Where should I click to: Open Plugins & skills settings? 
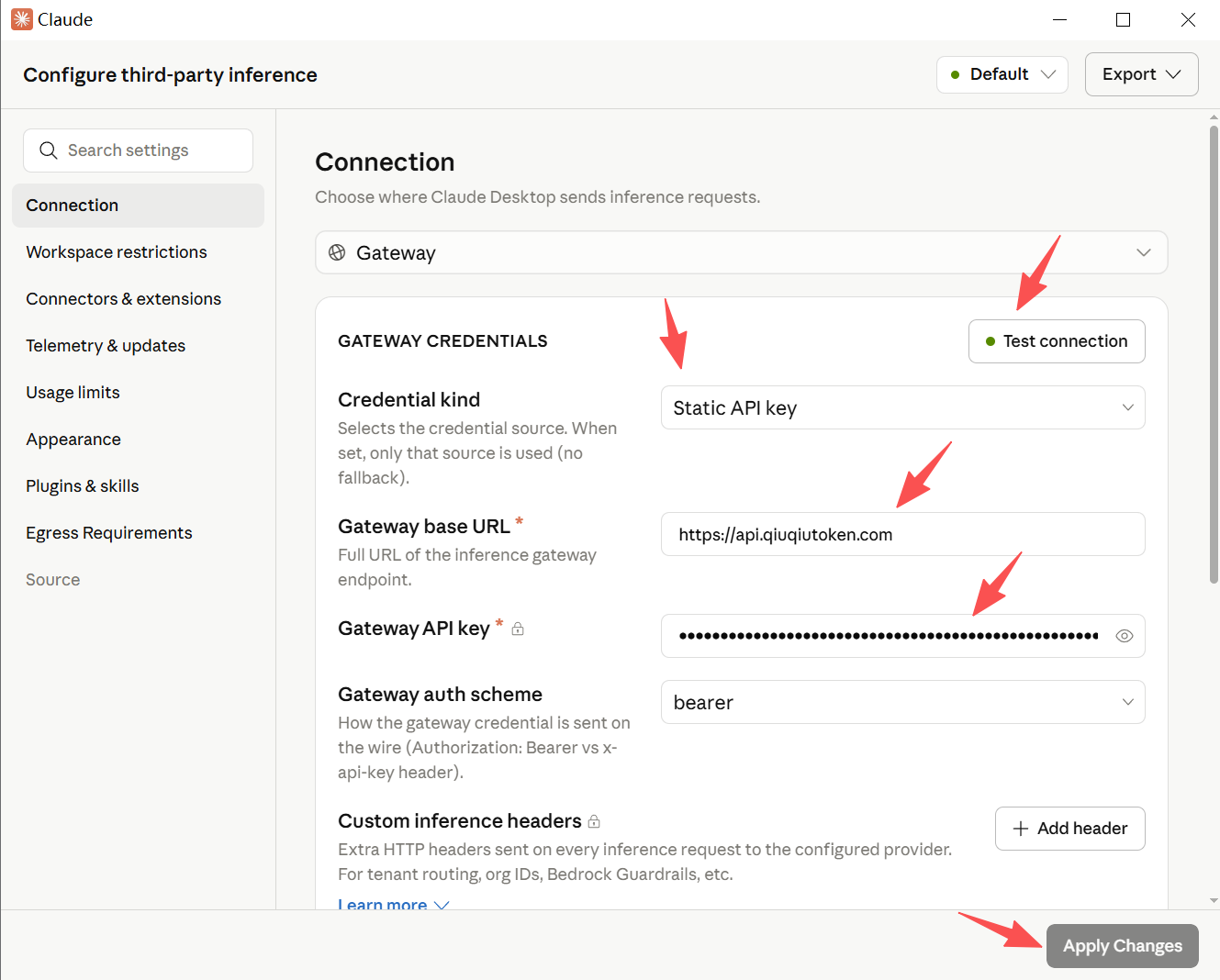[138, 486]
